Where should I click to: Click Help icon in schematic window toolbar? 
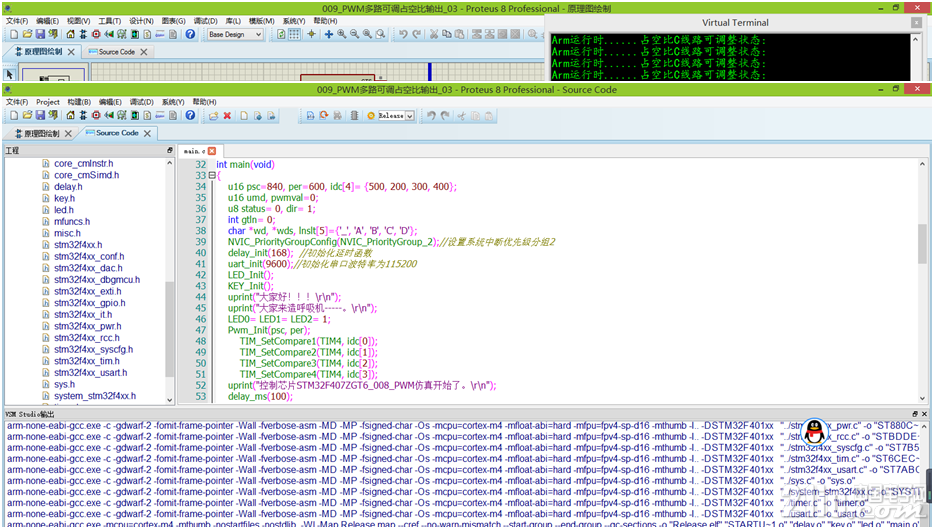coord(190,35)
